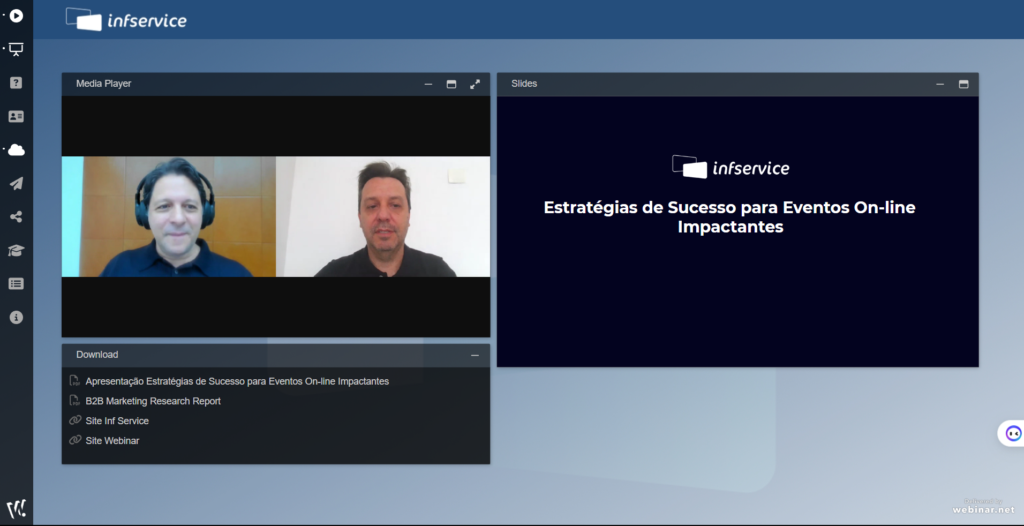The width and height of the screenshot is (1024, 526).
Task: Maximize the Media Player panel
Action: [451, 84]
